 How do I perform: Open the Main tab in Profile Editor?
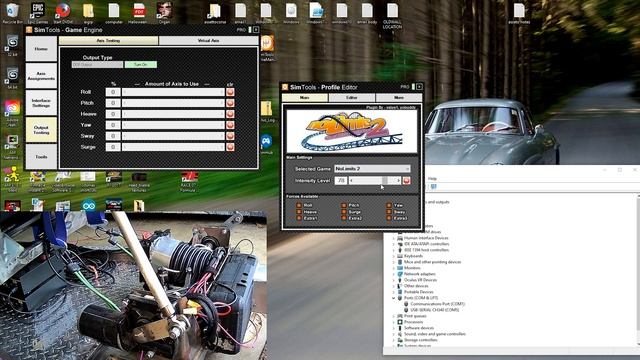pyautogui.click(x=304, y=98)
